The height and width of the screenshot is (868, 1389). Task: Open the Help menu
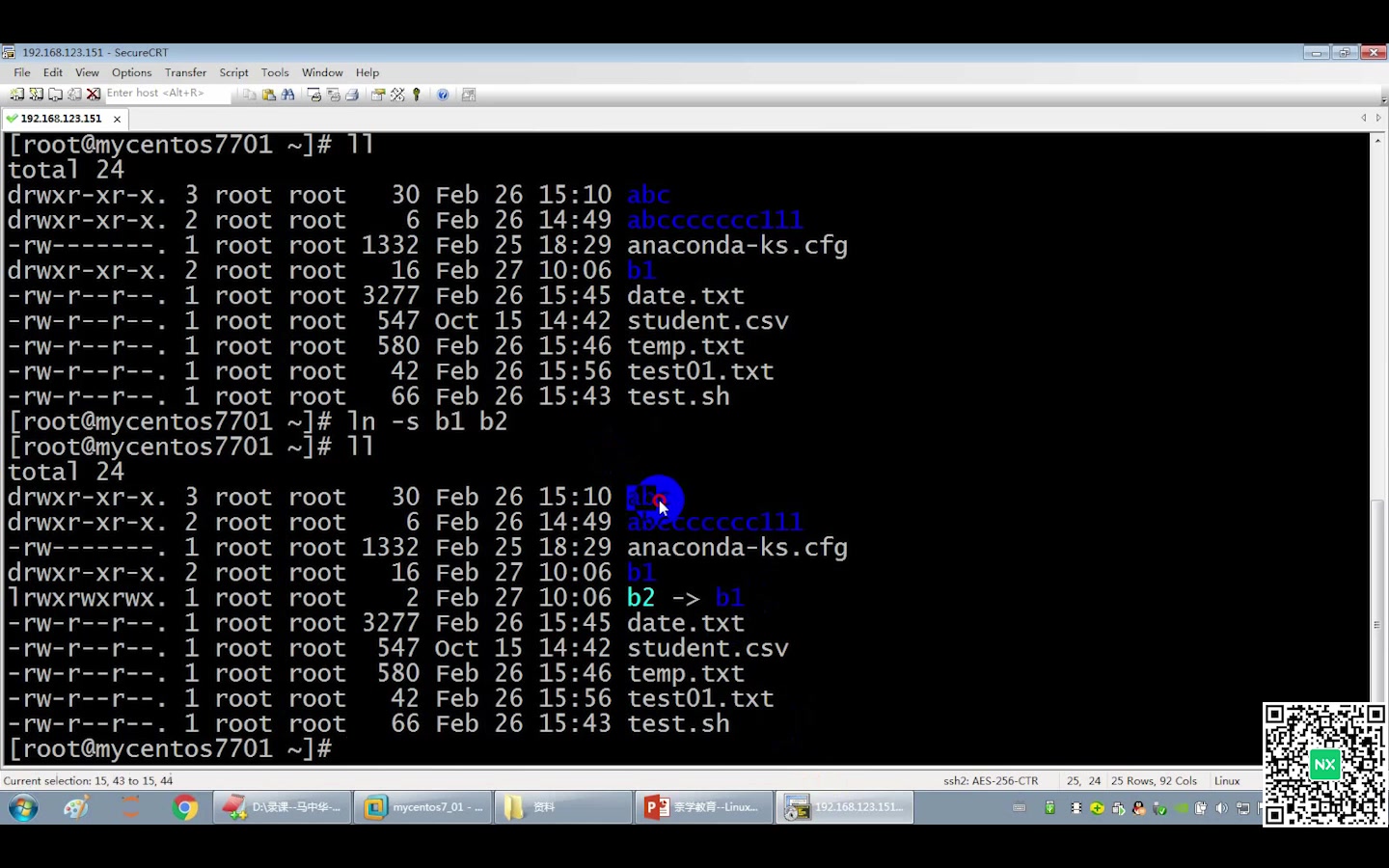click(x=367, y=72)
